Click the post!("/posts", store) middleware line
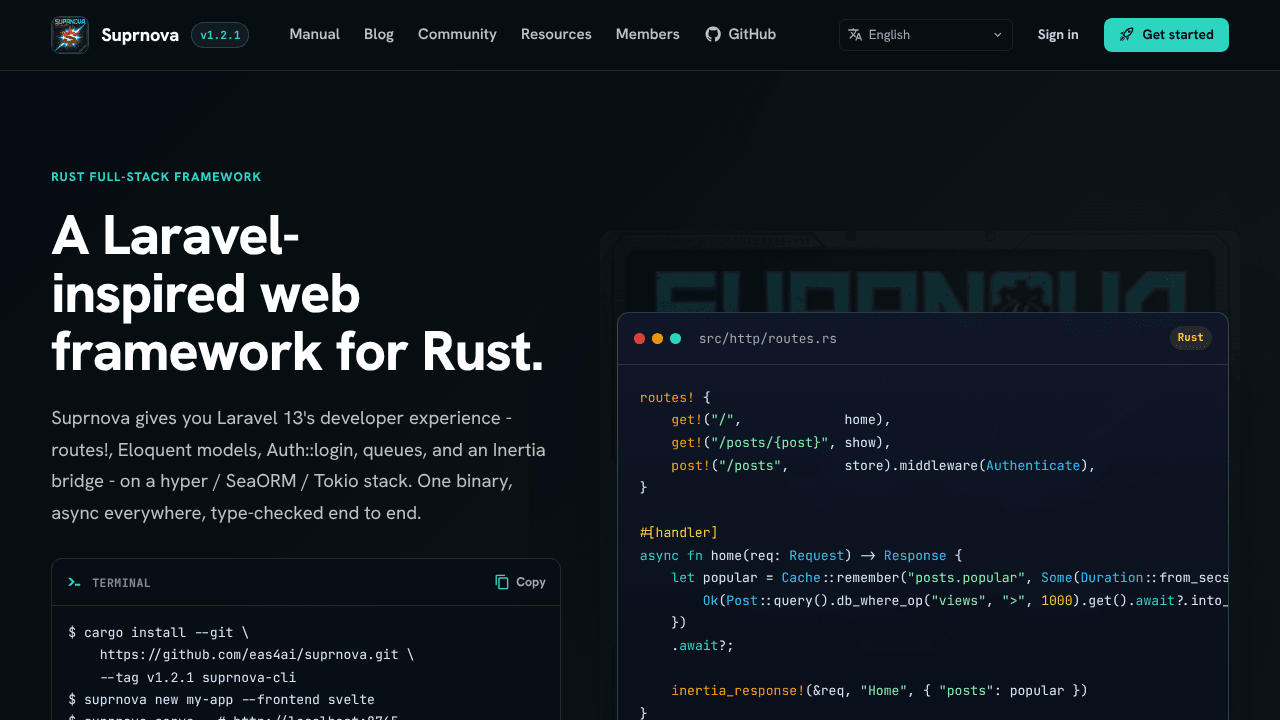 click(x=884, y=465)
